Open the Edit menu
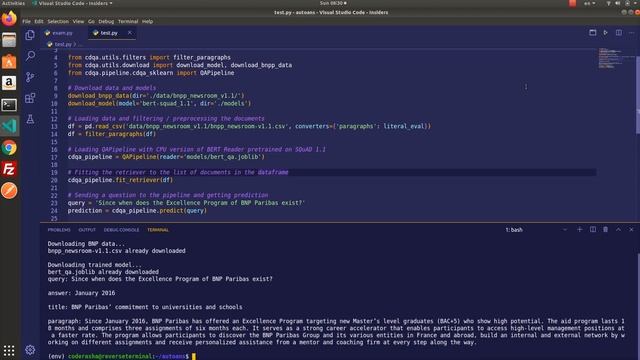This screenshot has width=640, height=360. pyautogui.click(x=39, y=21)
